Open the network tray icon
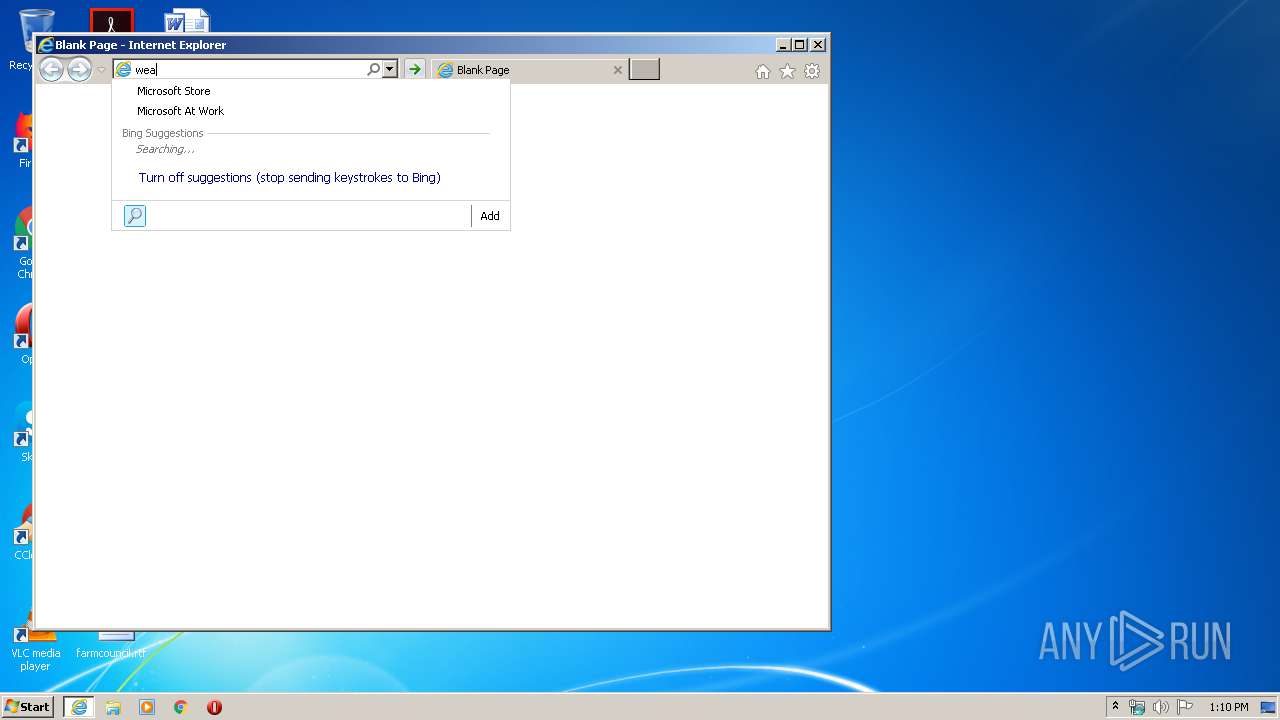Screen dimensions: 1280x720 pyautogui.click(x=1137, y=707)
